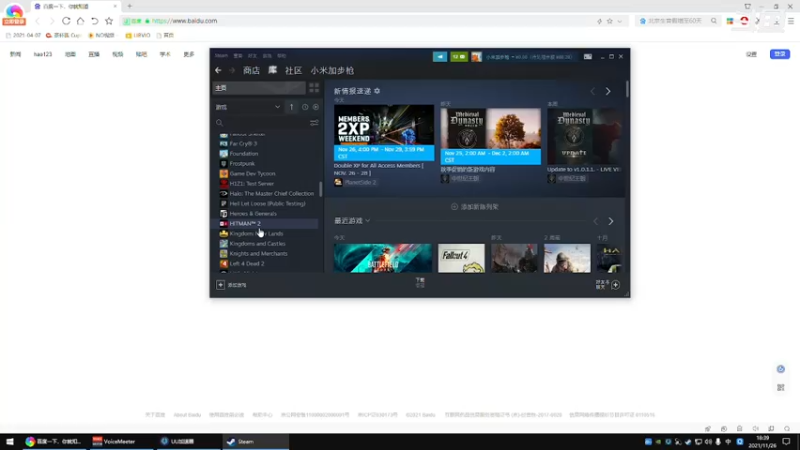Show next recent games page arrow
This screenshot has width=800, height=450.
[611, 221]
